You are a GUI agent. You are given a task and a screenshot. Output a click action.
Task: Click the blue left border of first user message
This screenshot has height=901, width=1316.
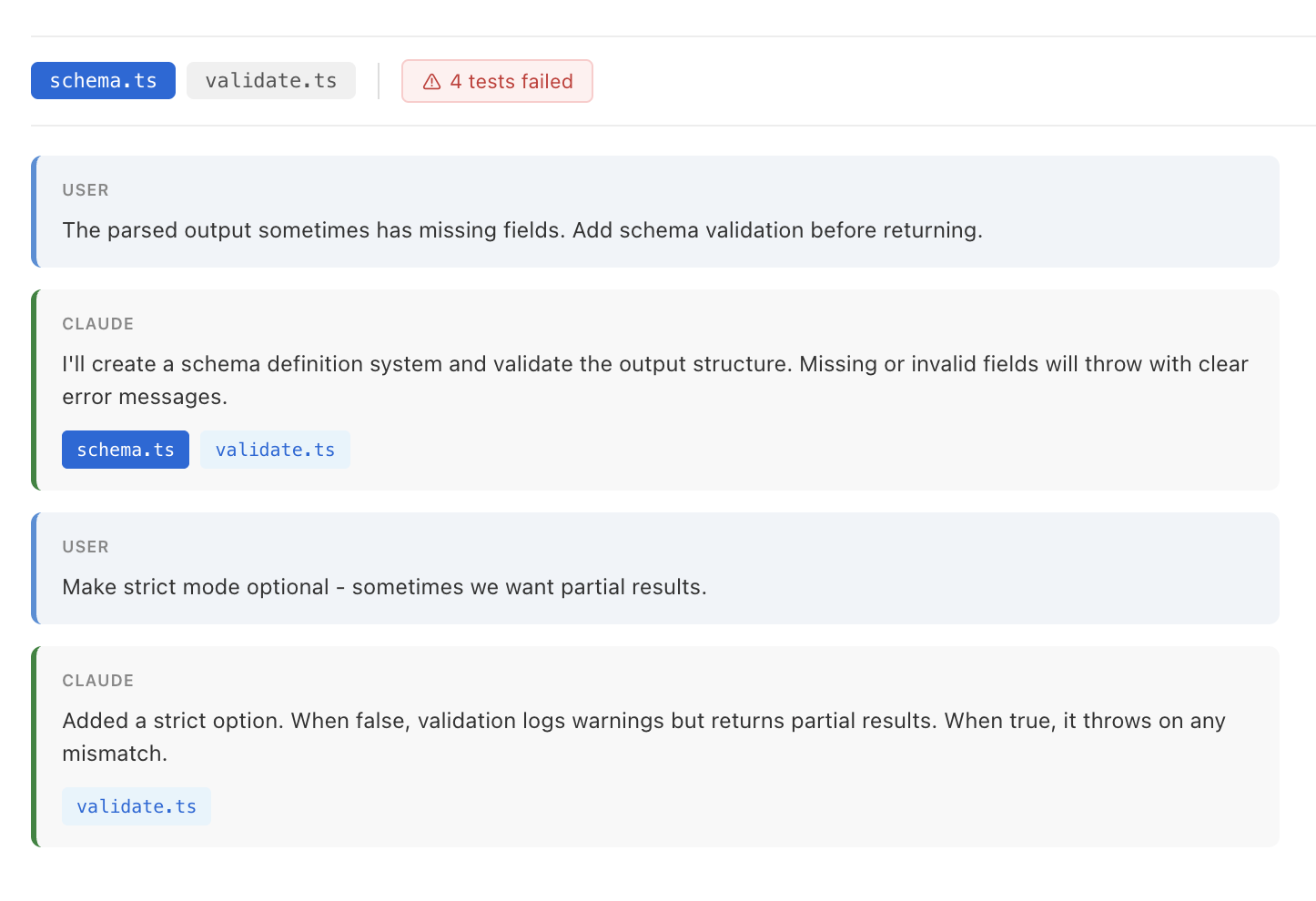pyautogui.click(x=35, y=211)
